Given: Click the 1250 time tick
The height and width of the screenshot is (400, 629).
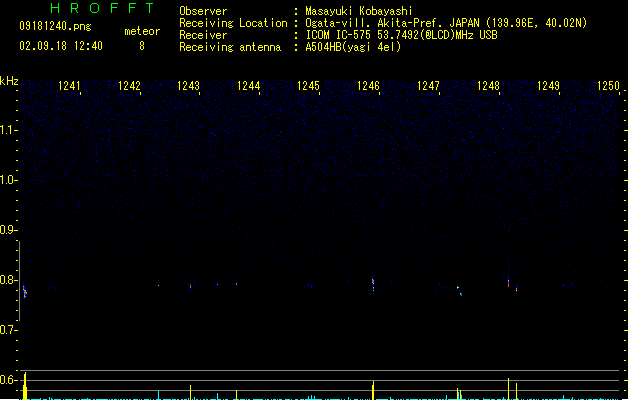Looking at the screenshot, I should point(608,86).
